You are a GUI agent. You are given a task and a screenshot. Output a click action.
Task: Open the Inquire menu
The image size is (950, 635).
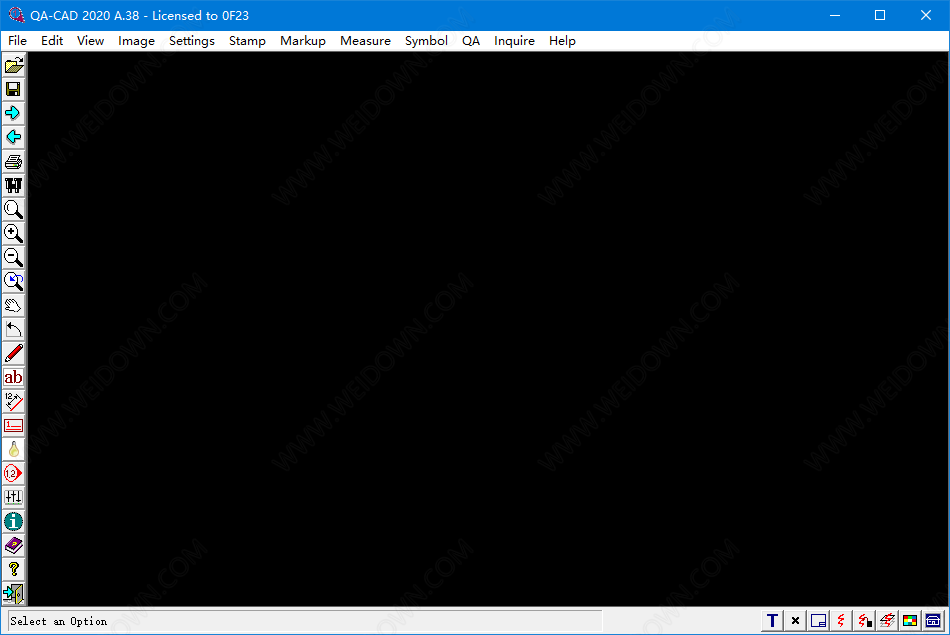pyautogui.click(x=514, y=41)
